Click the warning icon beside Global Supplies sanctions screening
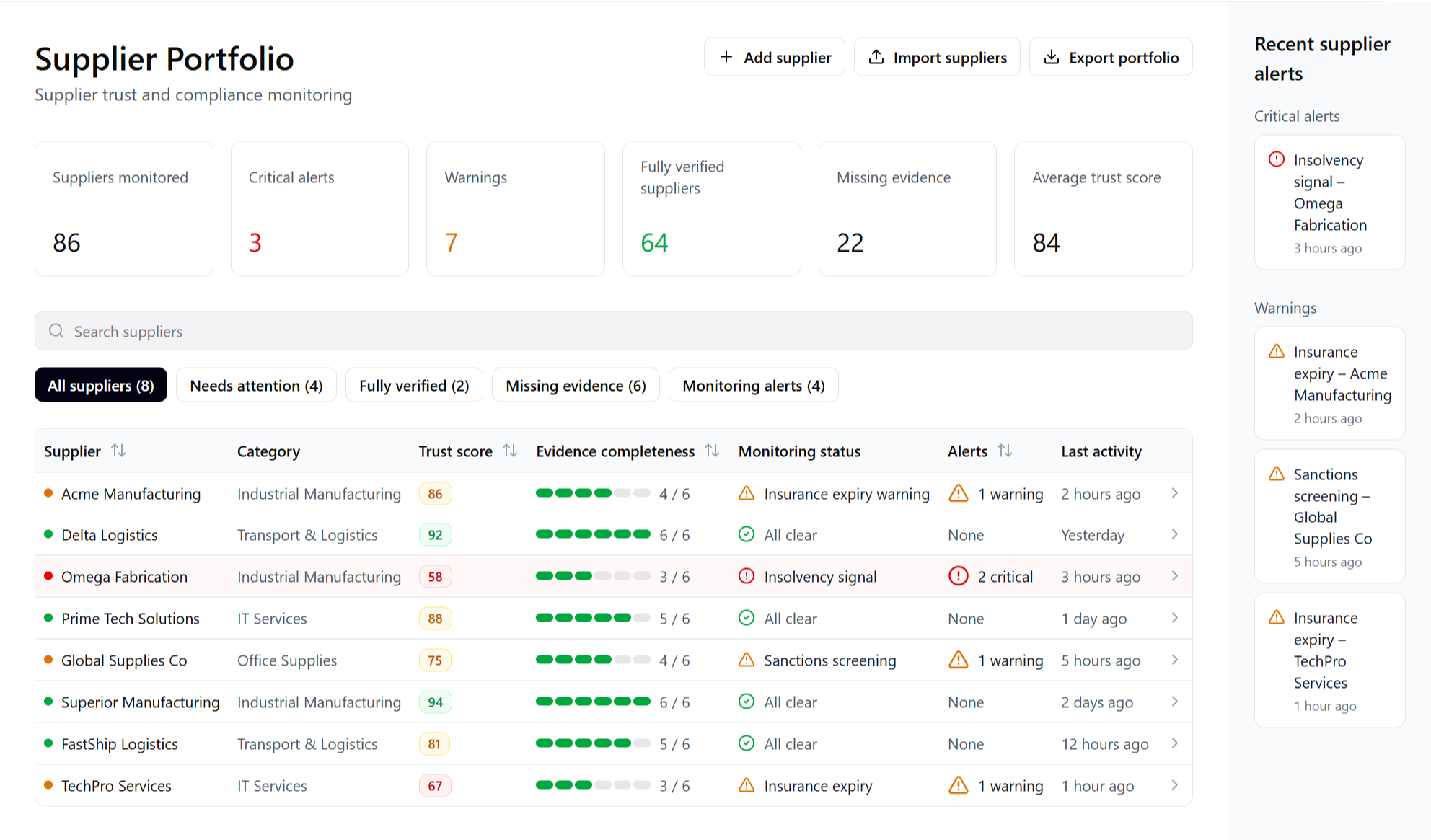Image resolution: width=1431 pixels, height=840 pixels. click(747, 660)
